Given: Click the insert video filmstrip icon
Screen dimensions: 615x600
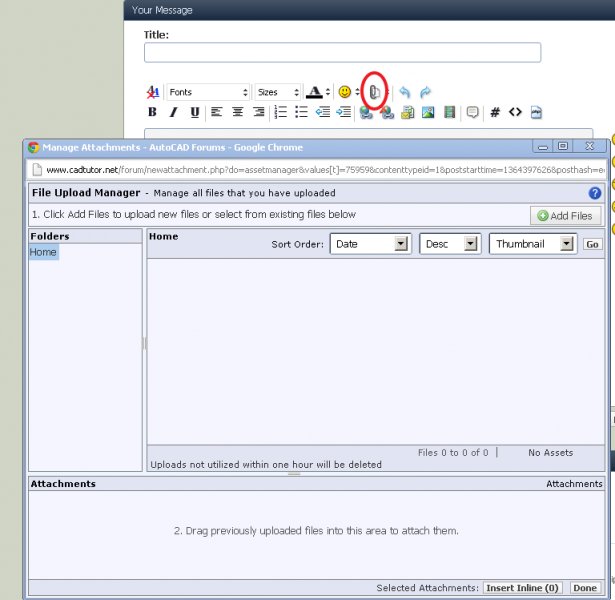Looking at the screenshot, I should click(449, 113).
